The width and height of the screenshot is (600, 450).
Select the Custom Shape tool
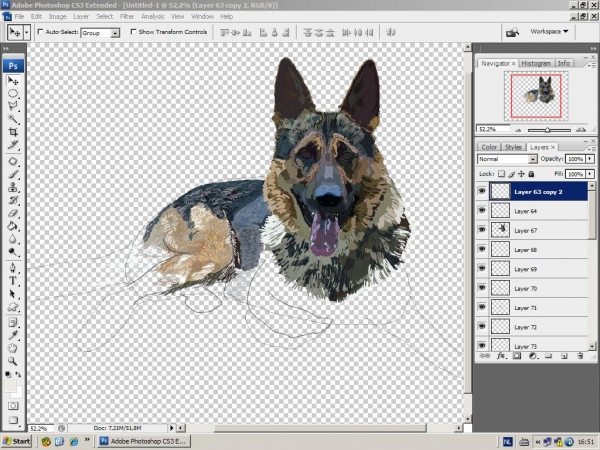(13, 307)
